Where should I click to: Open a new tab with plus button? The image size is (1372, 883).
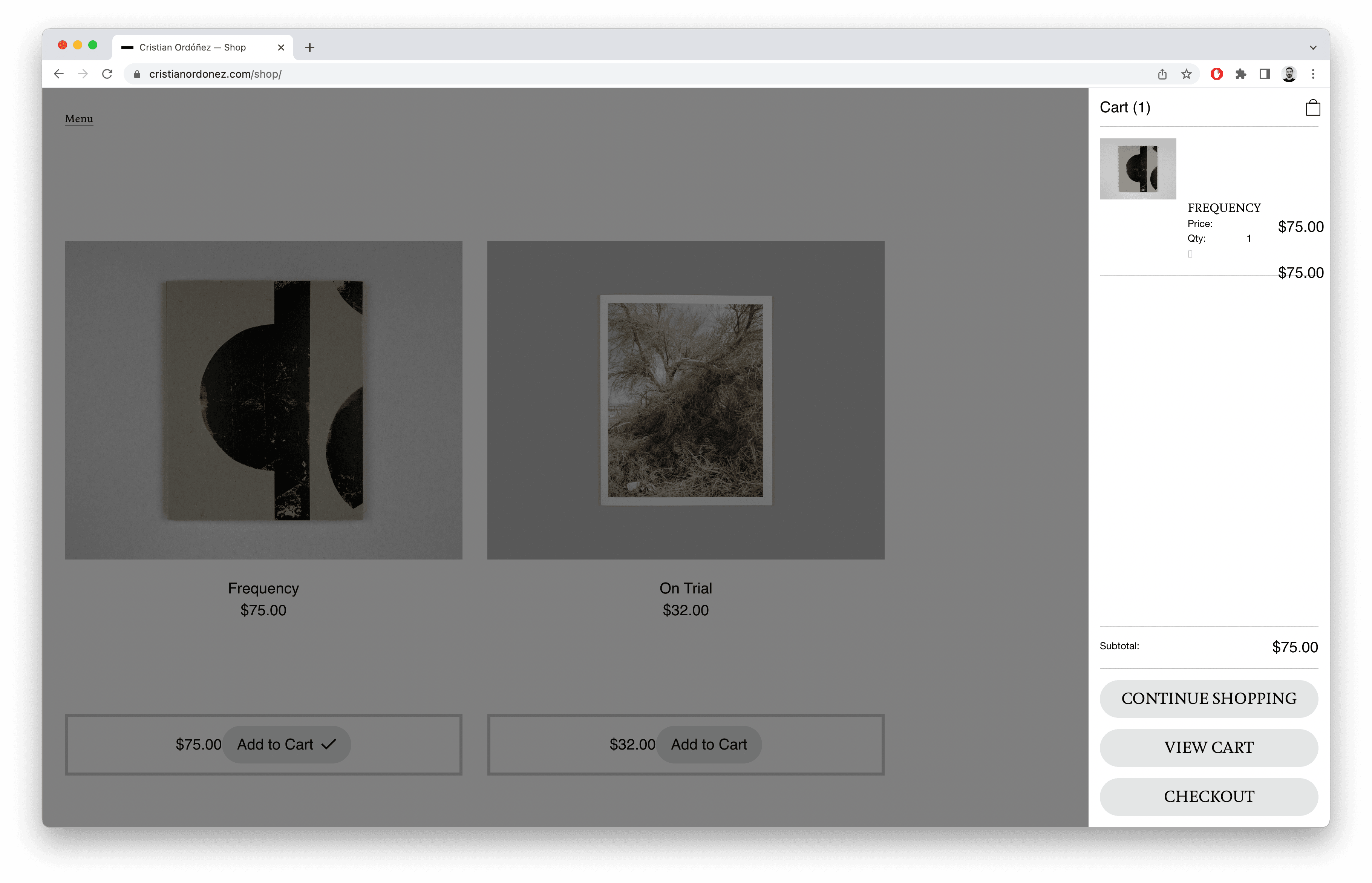coord(309,48)
